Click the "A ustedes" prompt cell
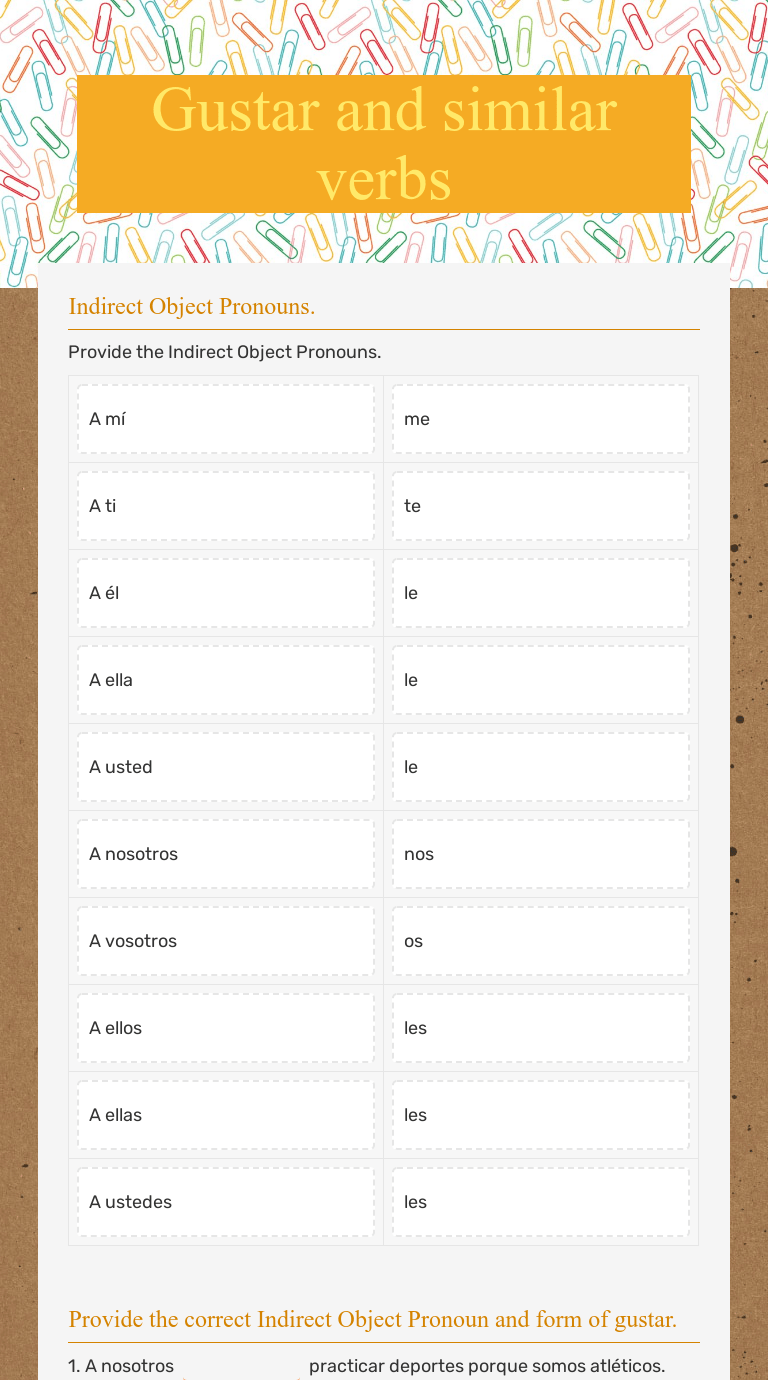This screenshot has width=768, height=1380. 226,1202
